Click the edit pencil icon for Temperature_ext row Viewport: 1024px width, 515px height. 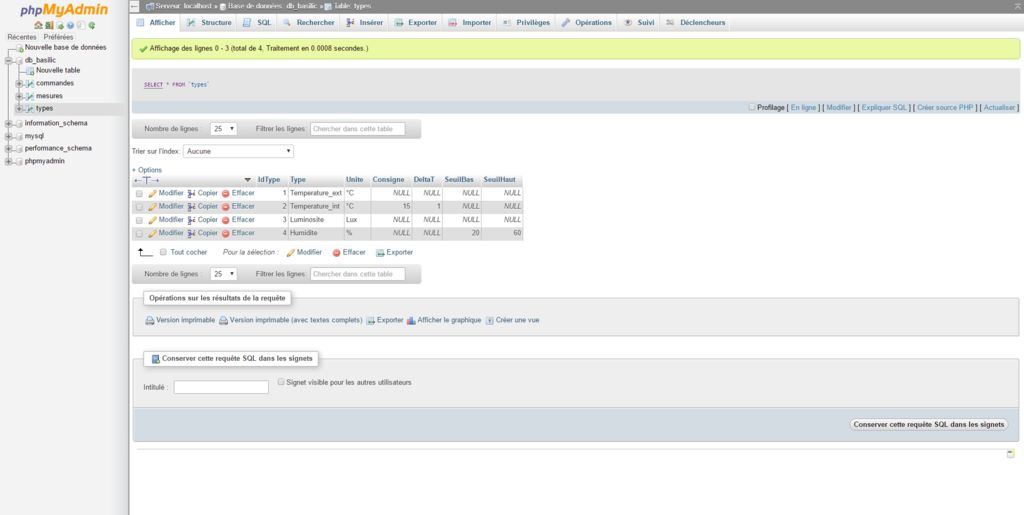153,193
